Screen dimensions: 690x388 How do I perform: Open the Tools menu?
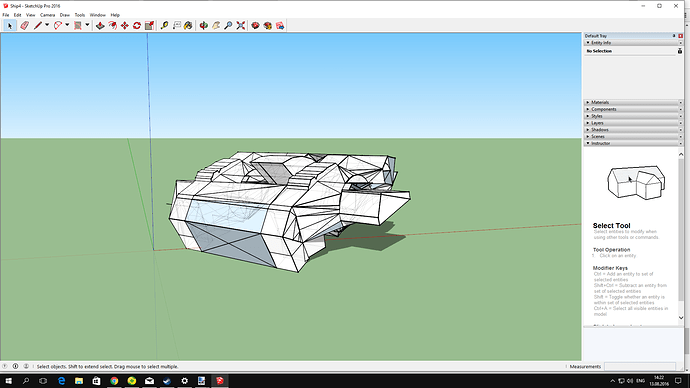(80, 15)
